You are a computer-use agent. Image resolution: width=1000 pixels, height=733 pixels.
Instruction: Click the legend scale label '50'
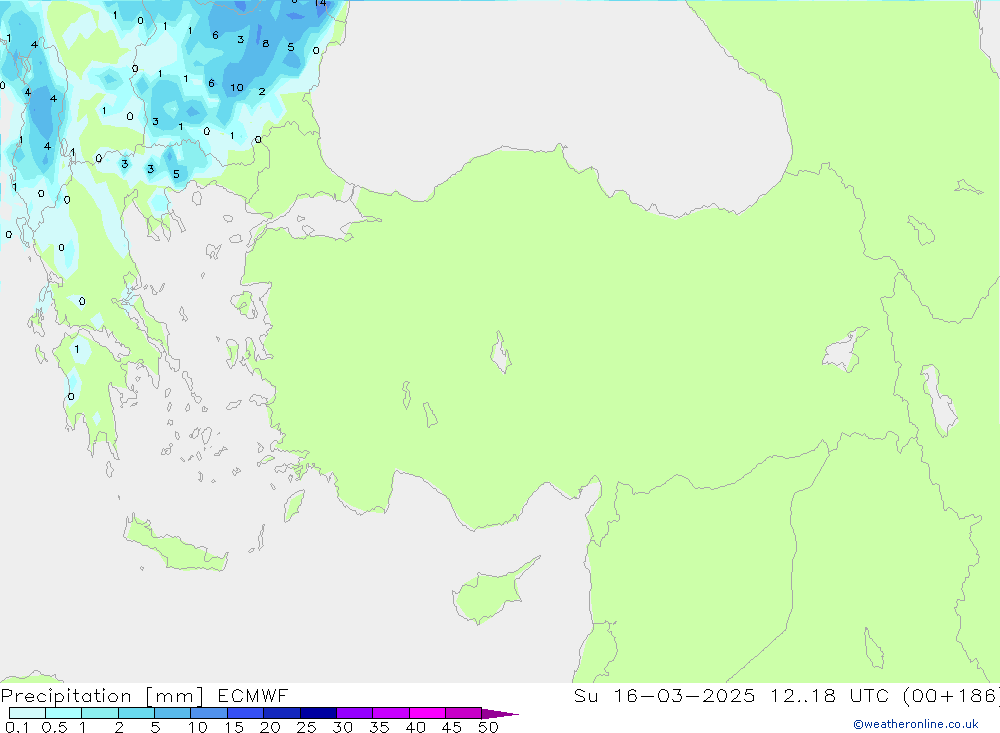[x=488, y=727]
